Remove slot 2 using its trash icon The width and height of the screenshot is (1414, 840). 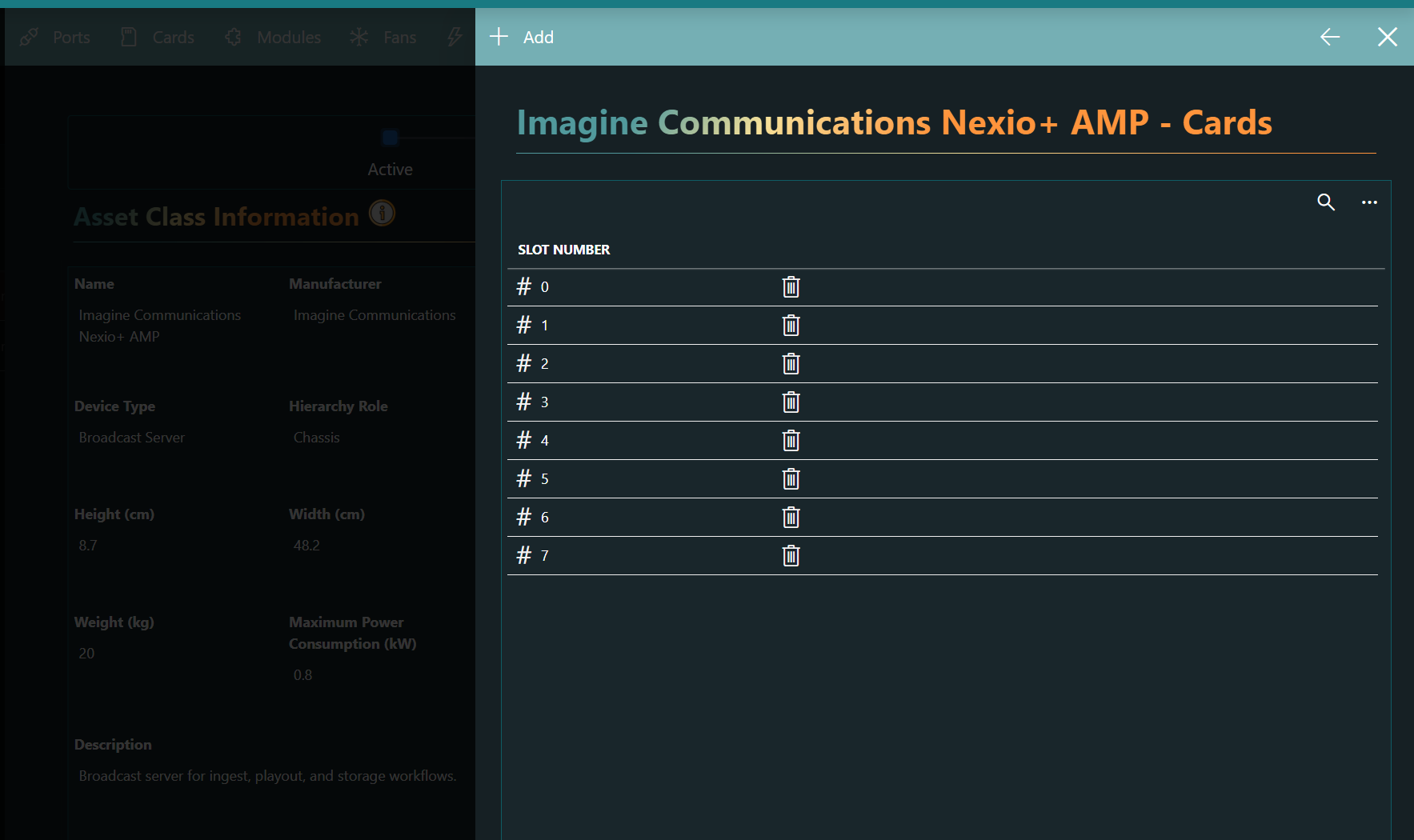(791, 364)
